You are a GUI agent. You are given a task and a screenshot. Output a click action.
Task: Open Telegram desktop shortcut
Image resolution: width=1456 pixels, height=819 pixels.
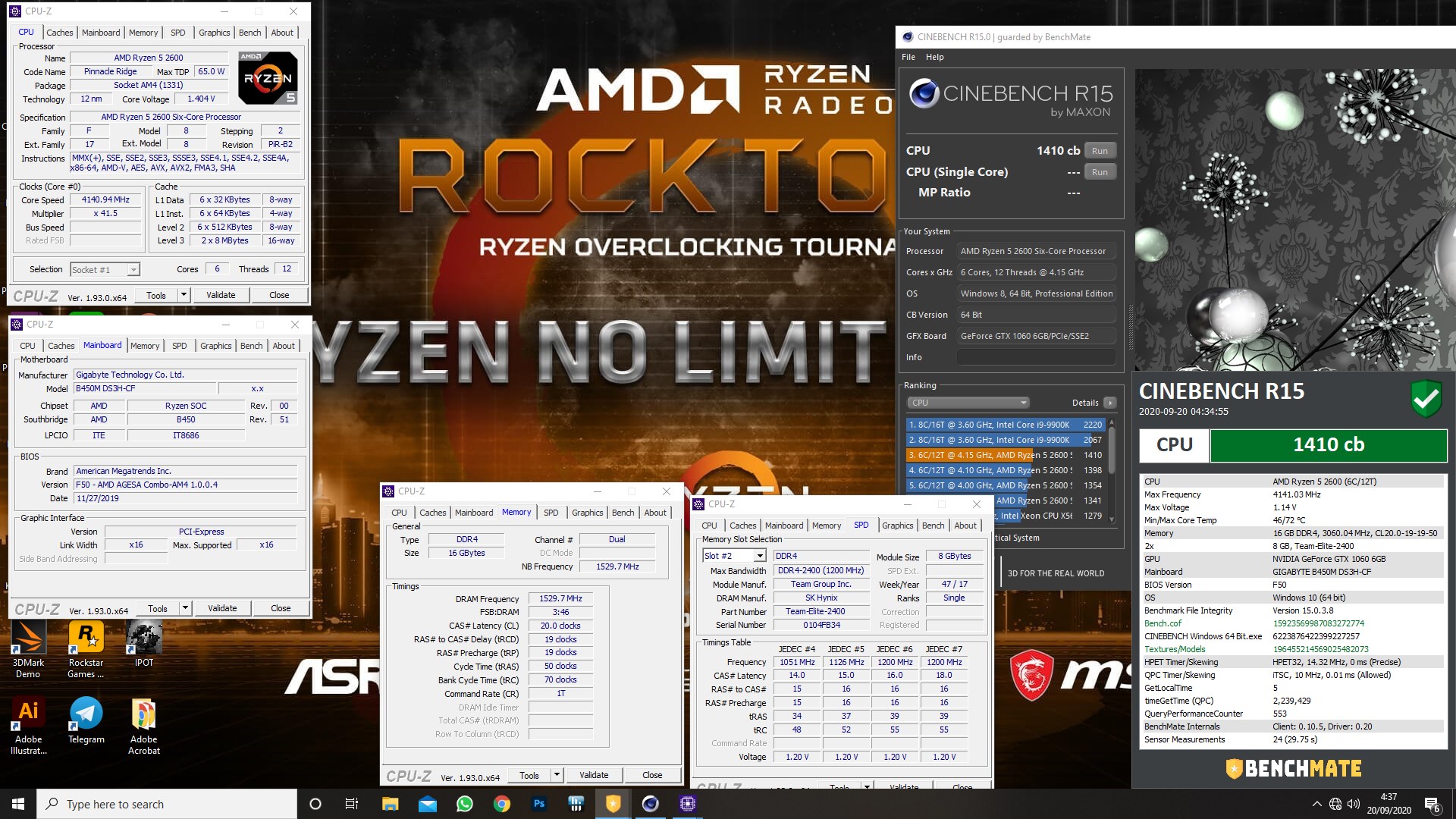(x=86, y=721)
